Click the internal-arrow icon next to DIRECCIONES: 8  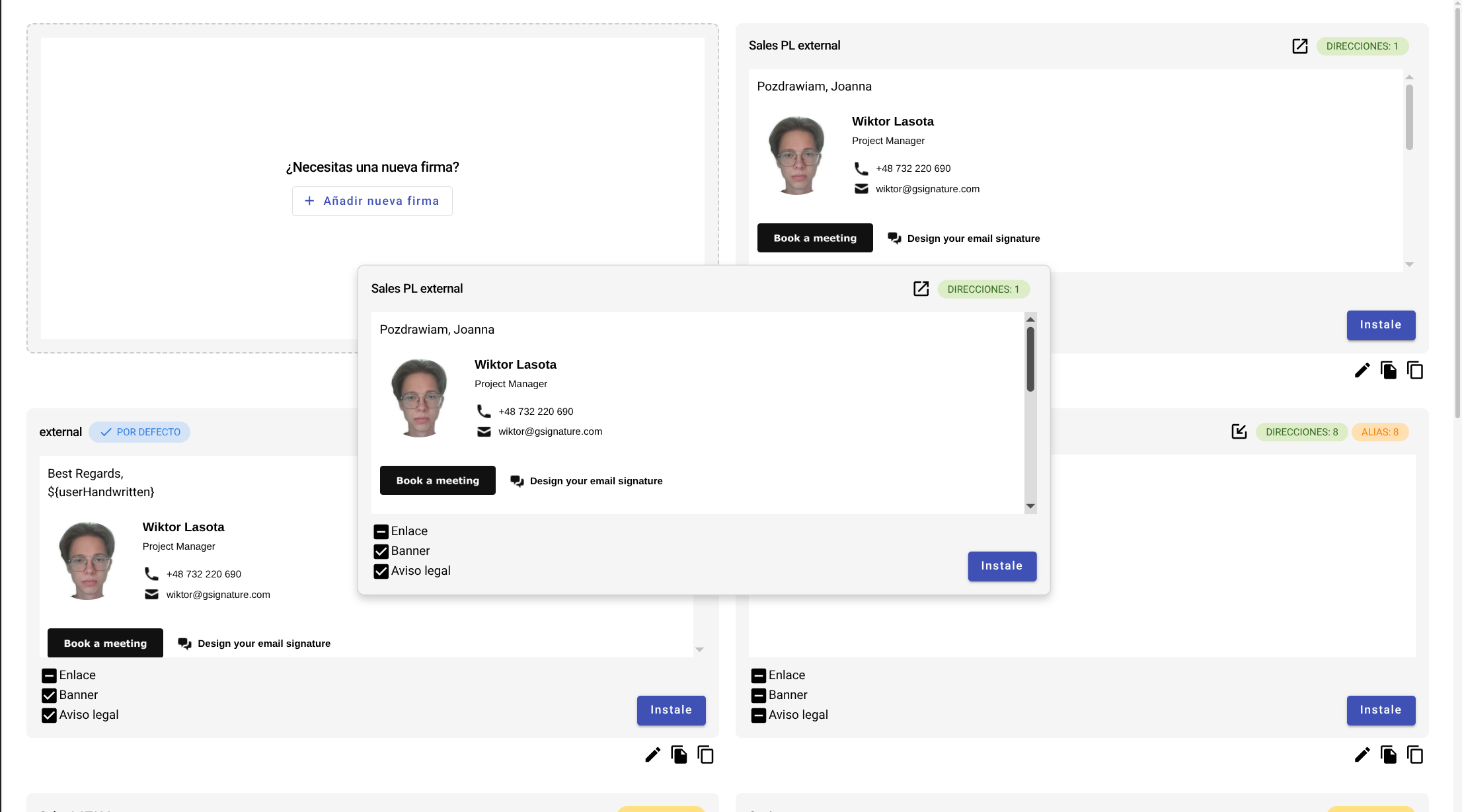pyautogui.click(x=1239, y=432)
